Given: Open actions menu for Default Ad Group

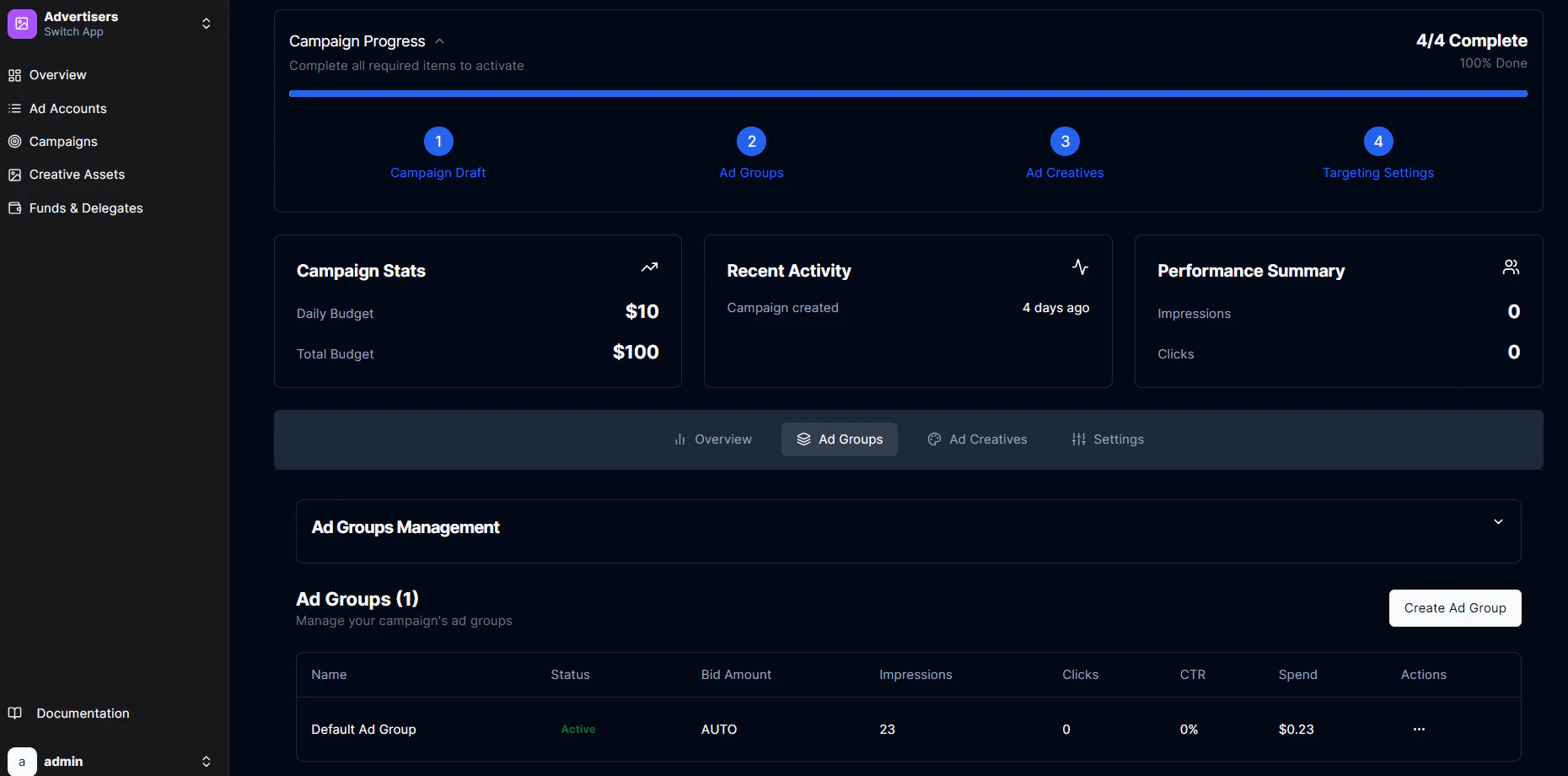Looking at the screenshot, I should click(x=1420, y=729).
